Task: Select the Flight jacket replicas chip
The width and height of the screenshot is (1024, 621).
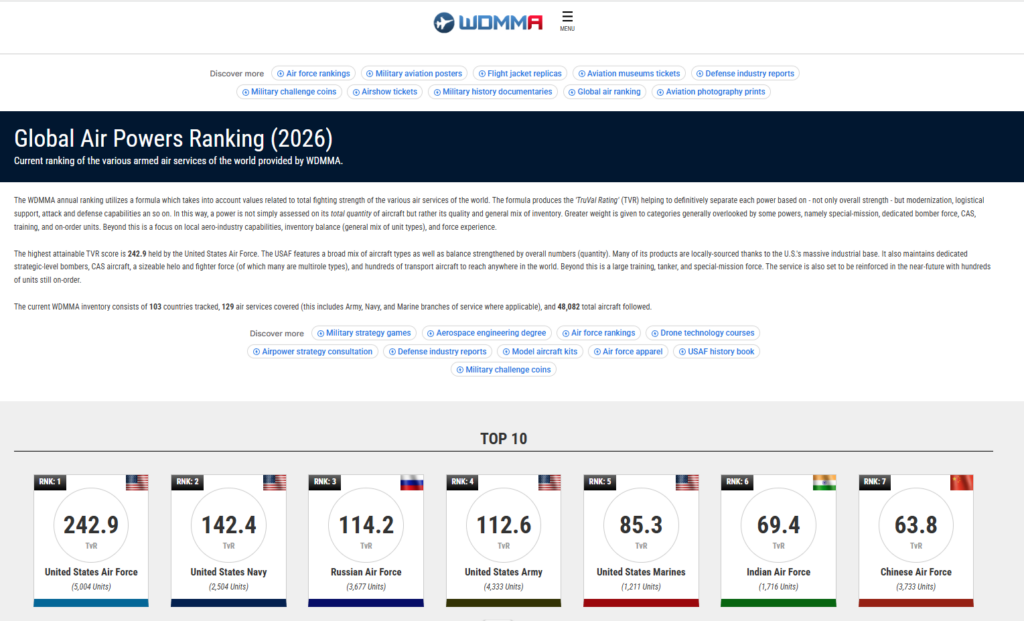Action: (x=519, y=73)
